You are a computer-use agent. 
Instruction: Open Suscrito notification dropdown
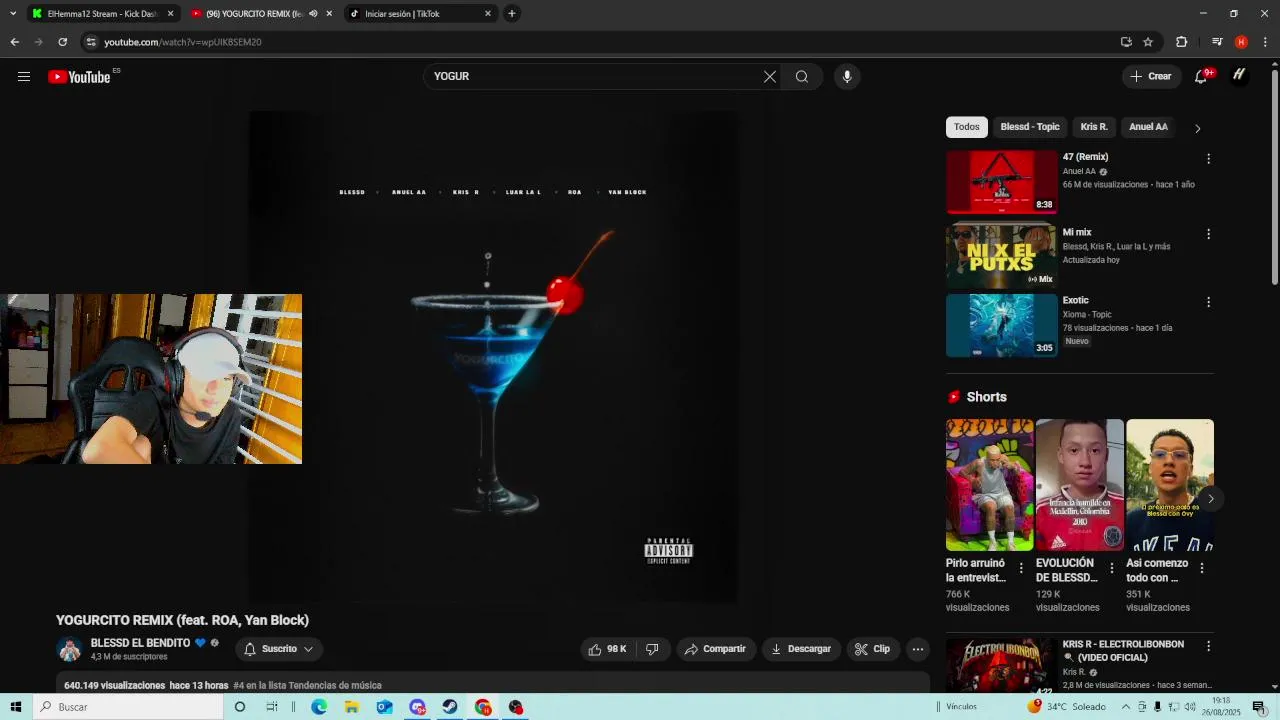coord(279,649)
